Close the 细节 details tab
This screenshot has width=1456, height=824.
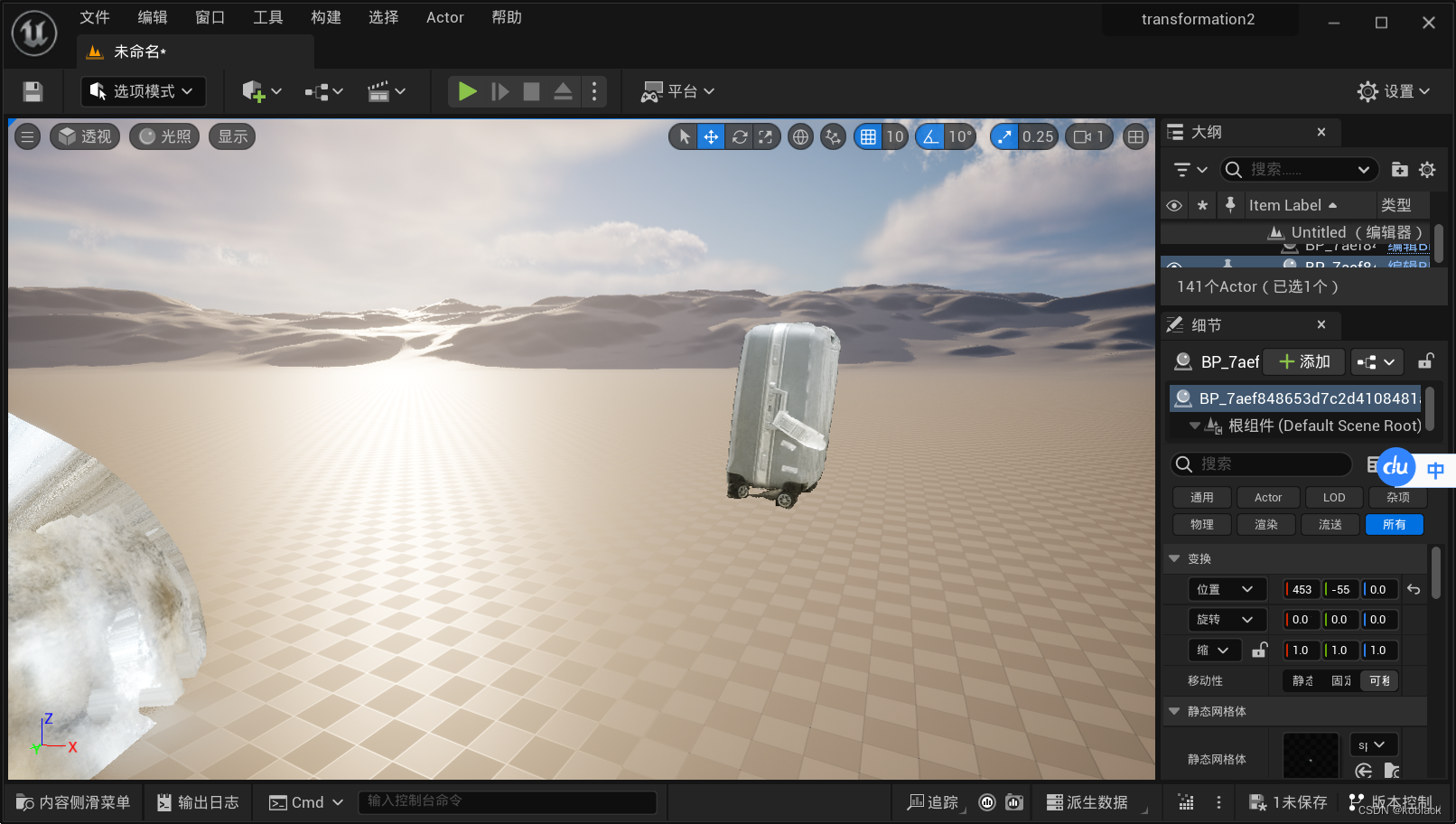point(1321,324)
